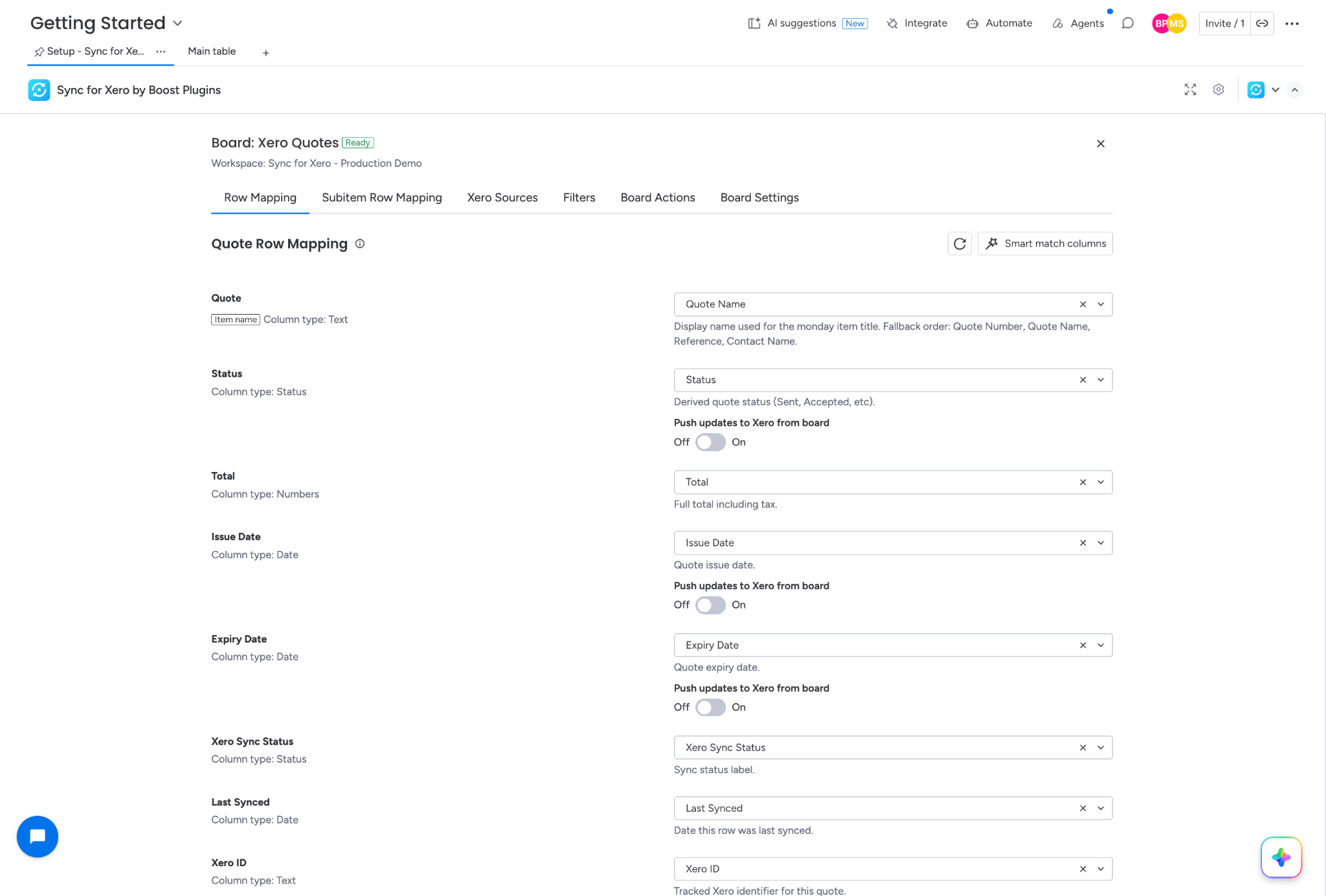Clear the Expiry Date selection
Viewport: 1326px width, 896px height.
(x=1083, y=645)
